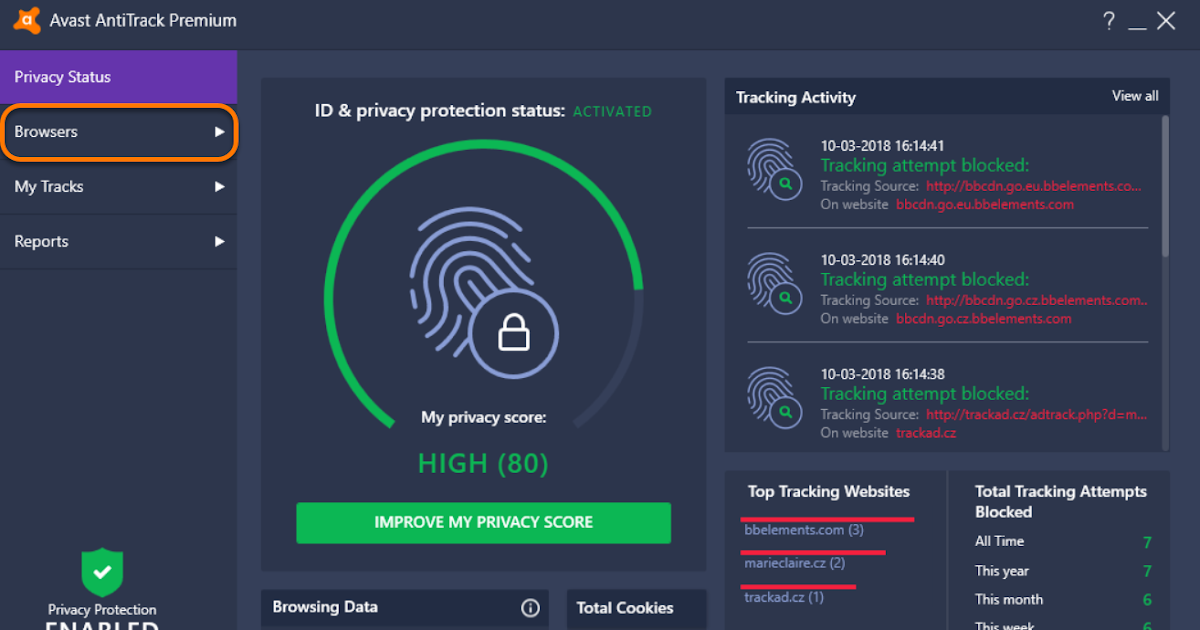The height and width of the screenshot is (630, 1200).
Task: Click the green Privacy Protection shield icon
Action: click(102, 573)
